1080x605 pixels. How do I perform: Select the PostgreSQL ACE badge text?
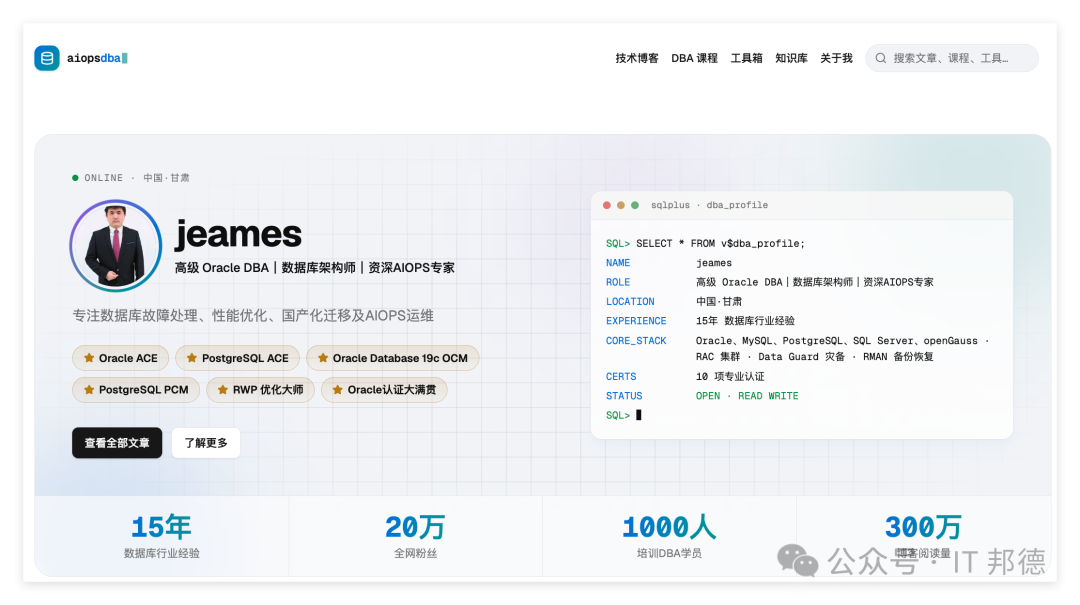click(x=245, y=358)
